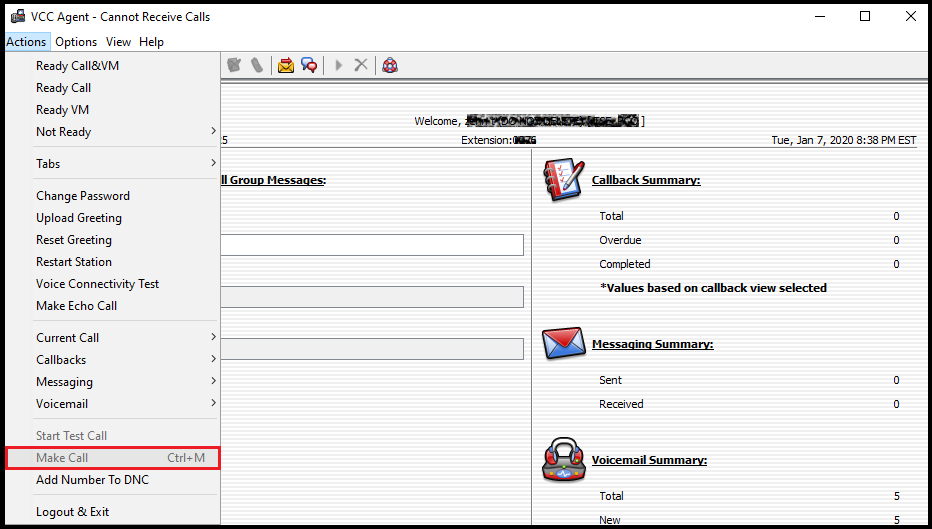The image size is (932, 529).
Task: Click the Callback Summary notebook icon
Action: pyautogui.click(x=563, y=180)
